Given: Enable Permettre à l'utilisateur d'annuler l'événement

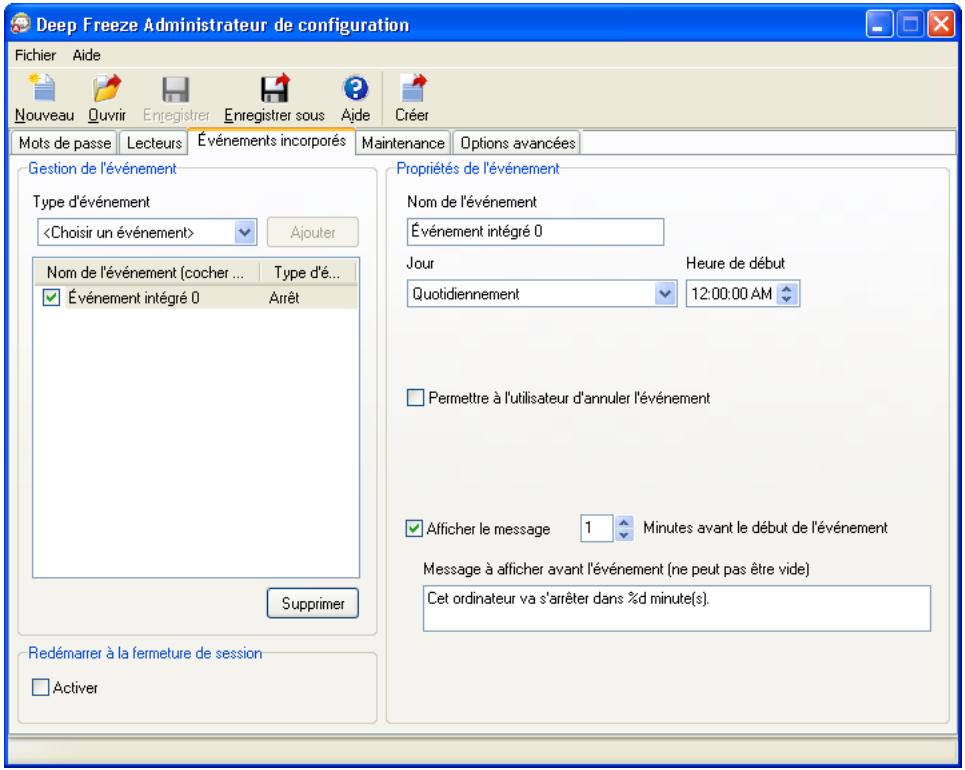Looking at the screenshot, I should click(415, 398).
